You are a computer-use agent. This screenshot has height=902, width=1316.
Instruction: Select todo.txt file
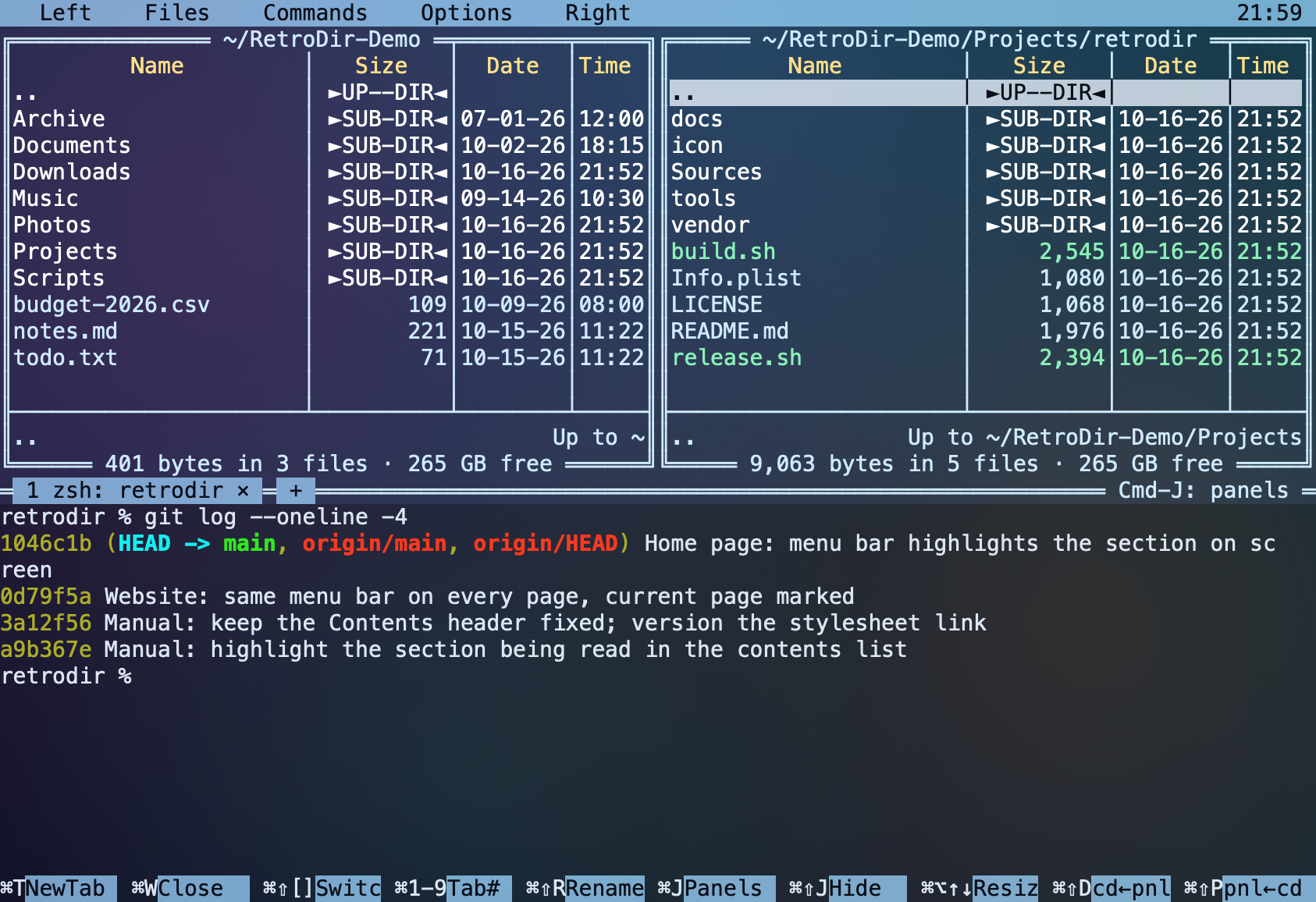(329, 357)
